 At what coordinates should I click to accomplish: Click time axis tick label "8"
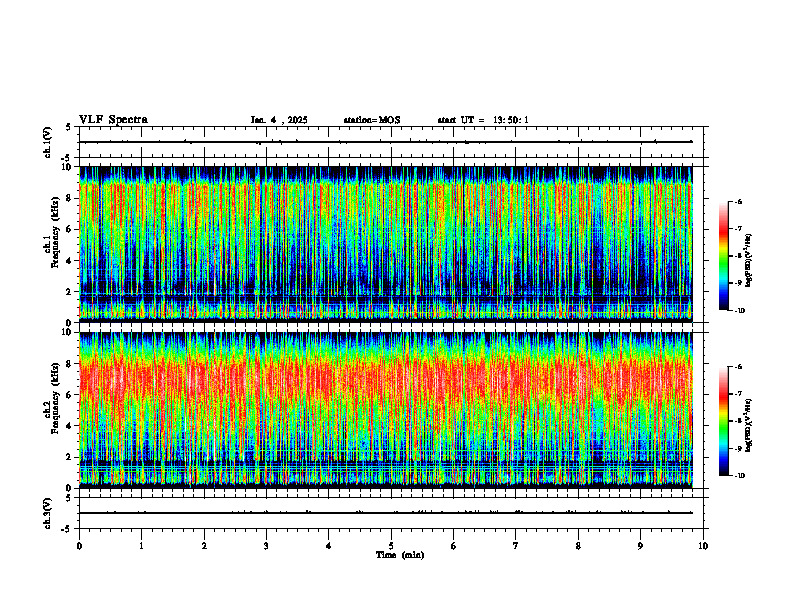(578, 546)
